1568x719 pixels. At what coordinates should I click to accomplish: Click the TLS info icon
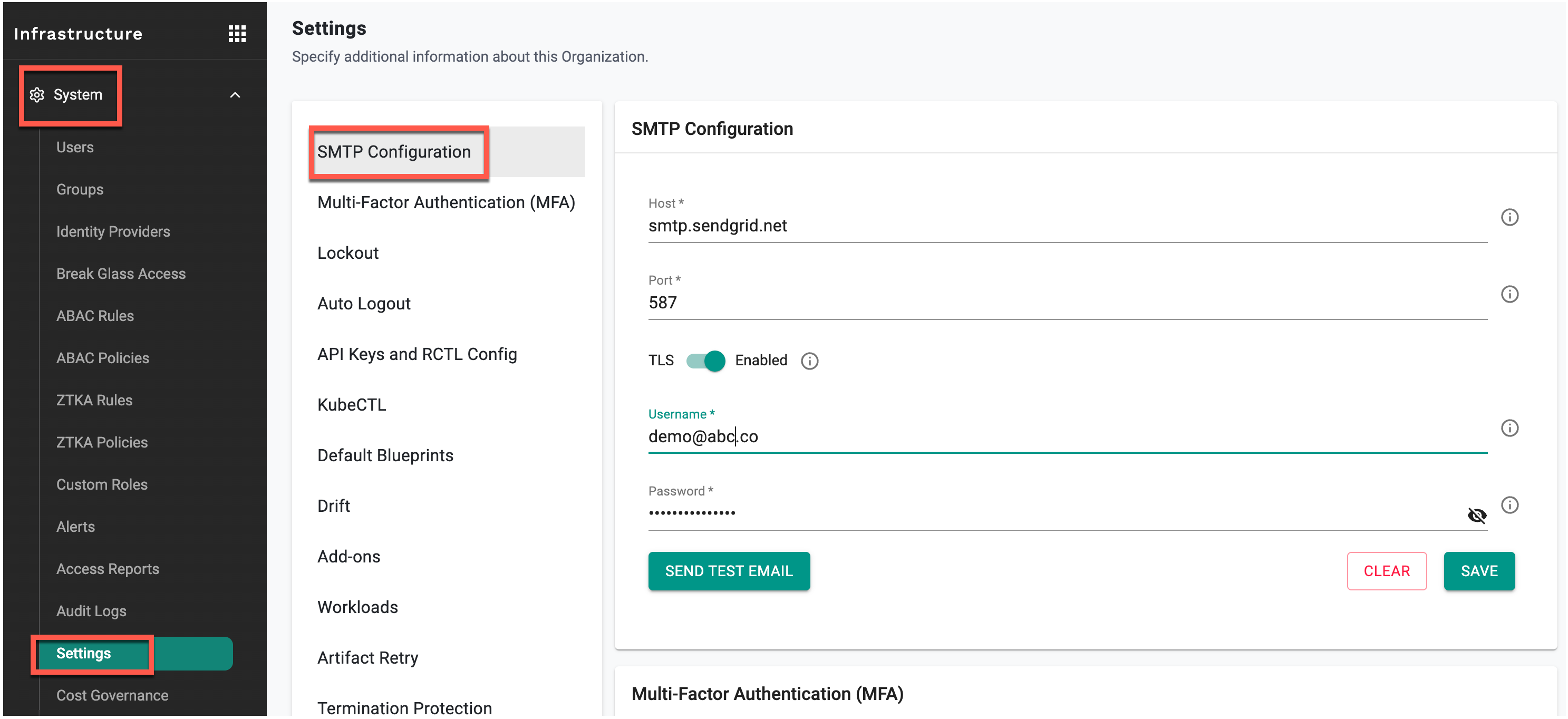(809, 361)
